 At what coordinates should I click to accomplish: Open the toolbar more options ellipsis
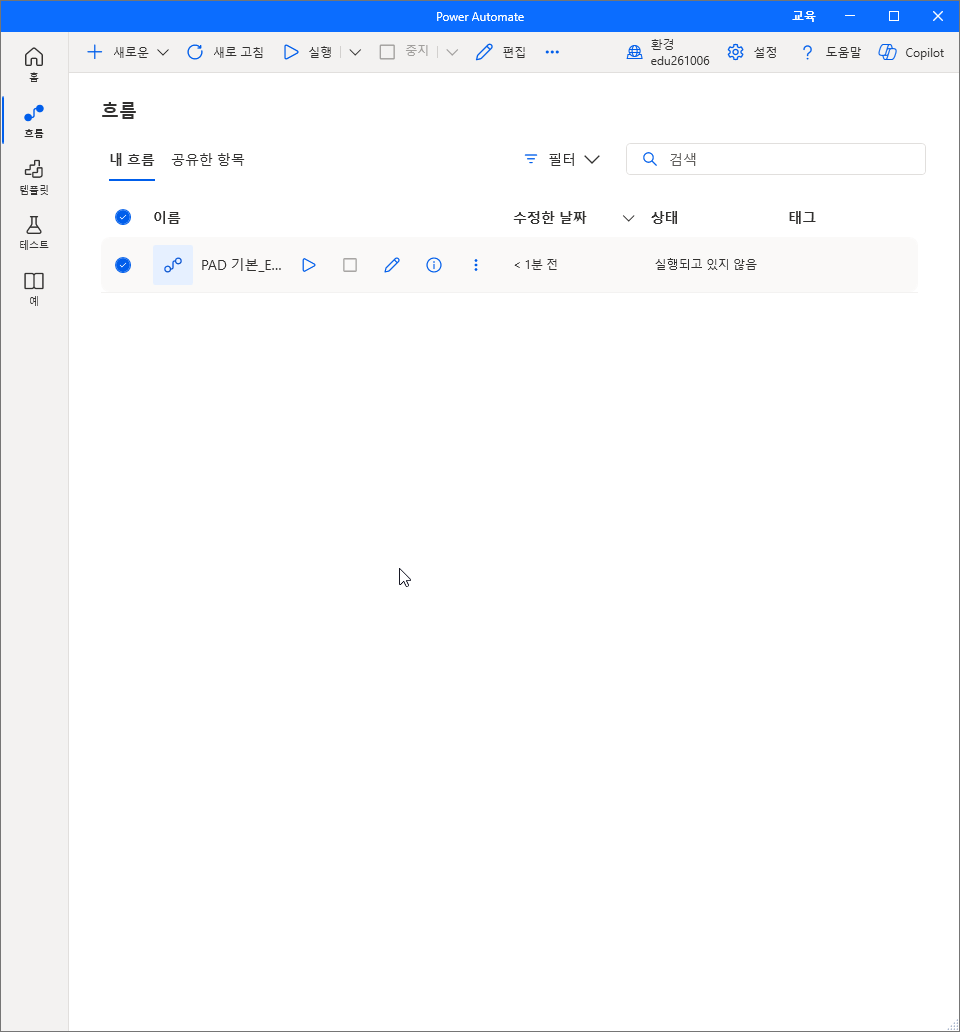(x=552, y=52)
